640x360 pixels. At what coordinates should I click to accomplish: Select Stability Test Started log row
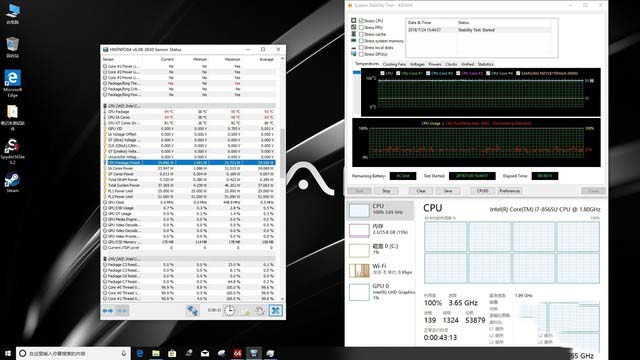[480, 30]
